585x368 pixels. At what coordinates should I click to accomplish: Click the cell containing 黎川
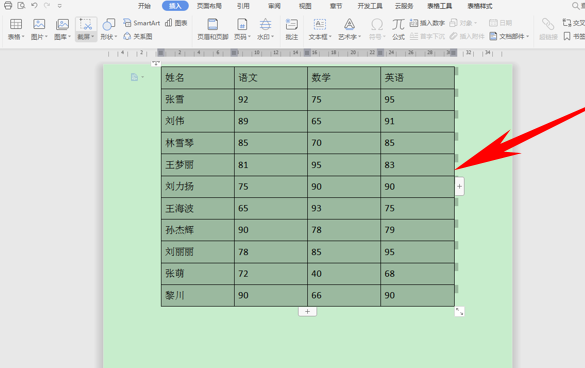(x=198, y=296)
